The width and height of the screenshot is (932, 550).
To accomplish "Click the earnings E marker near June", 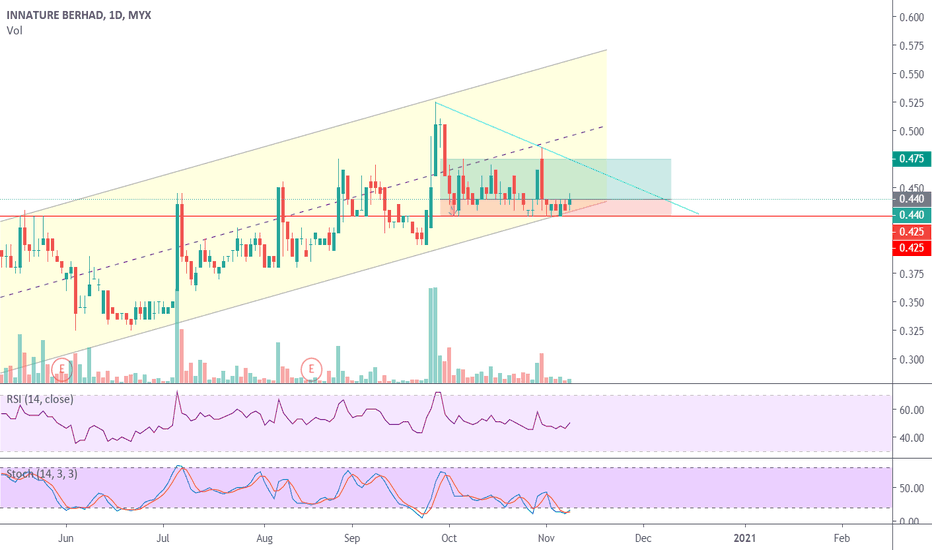I will point(61,369).
